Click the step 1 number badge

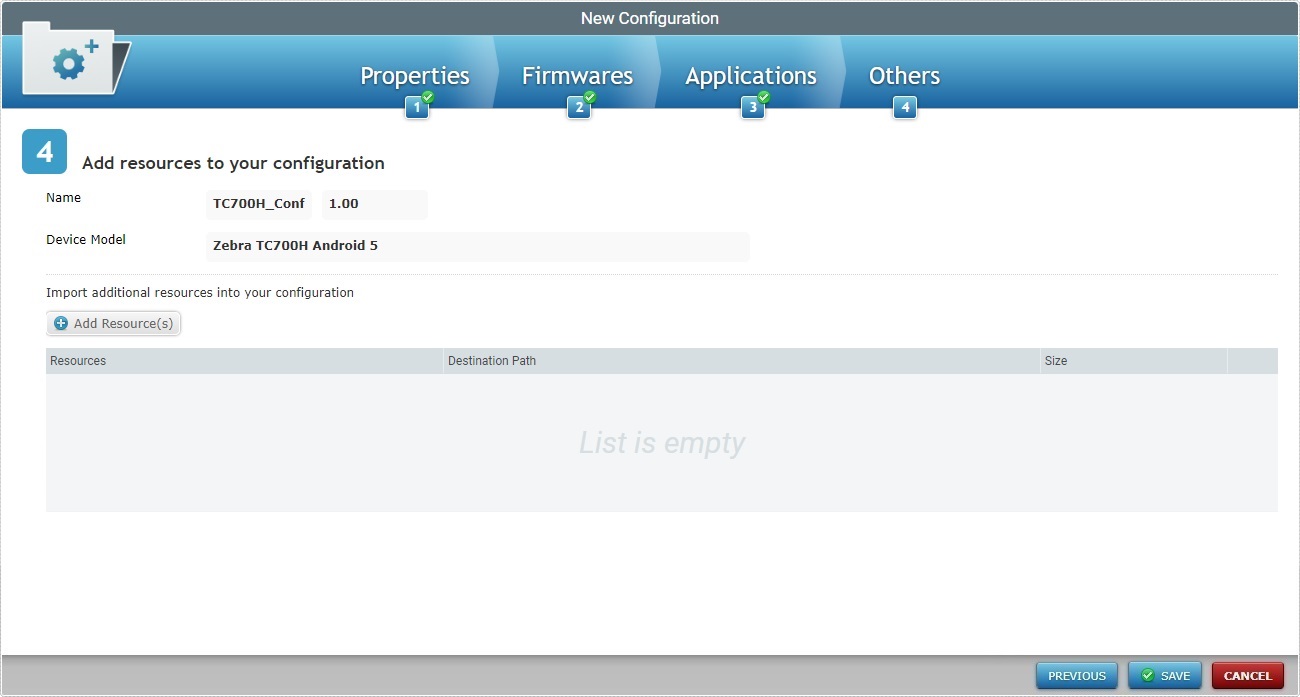tap(415, 107)
